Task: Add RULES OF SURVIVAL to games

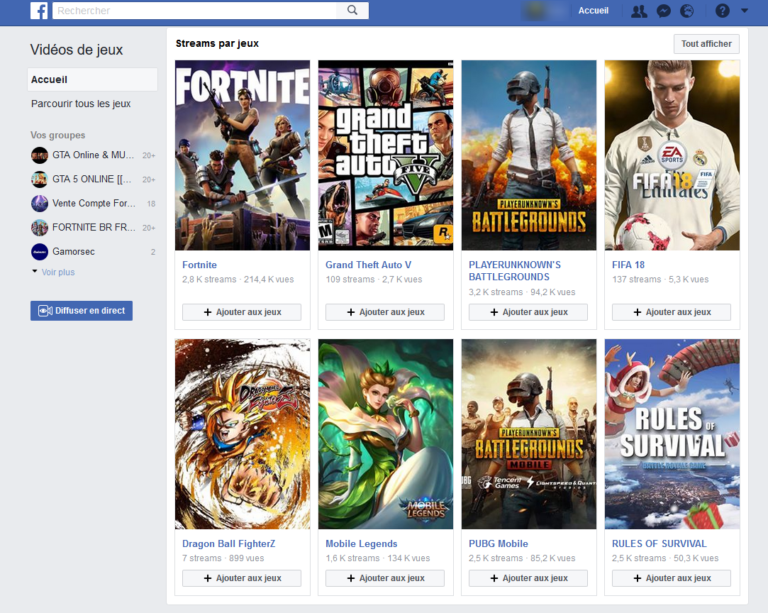Action: [x=672, y=578]
